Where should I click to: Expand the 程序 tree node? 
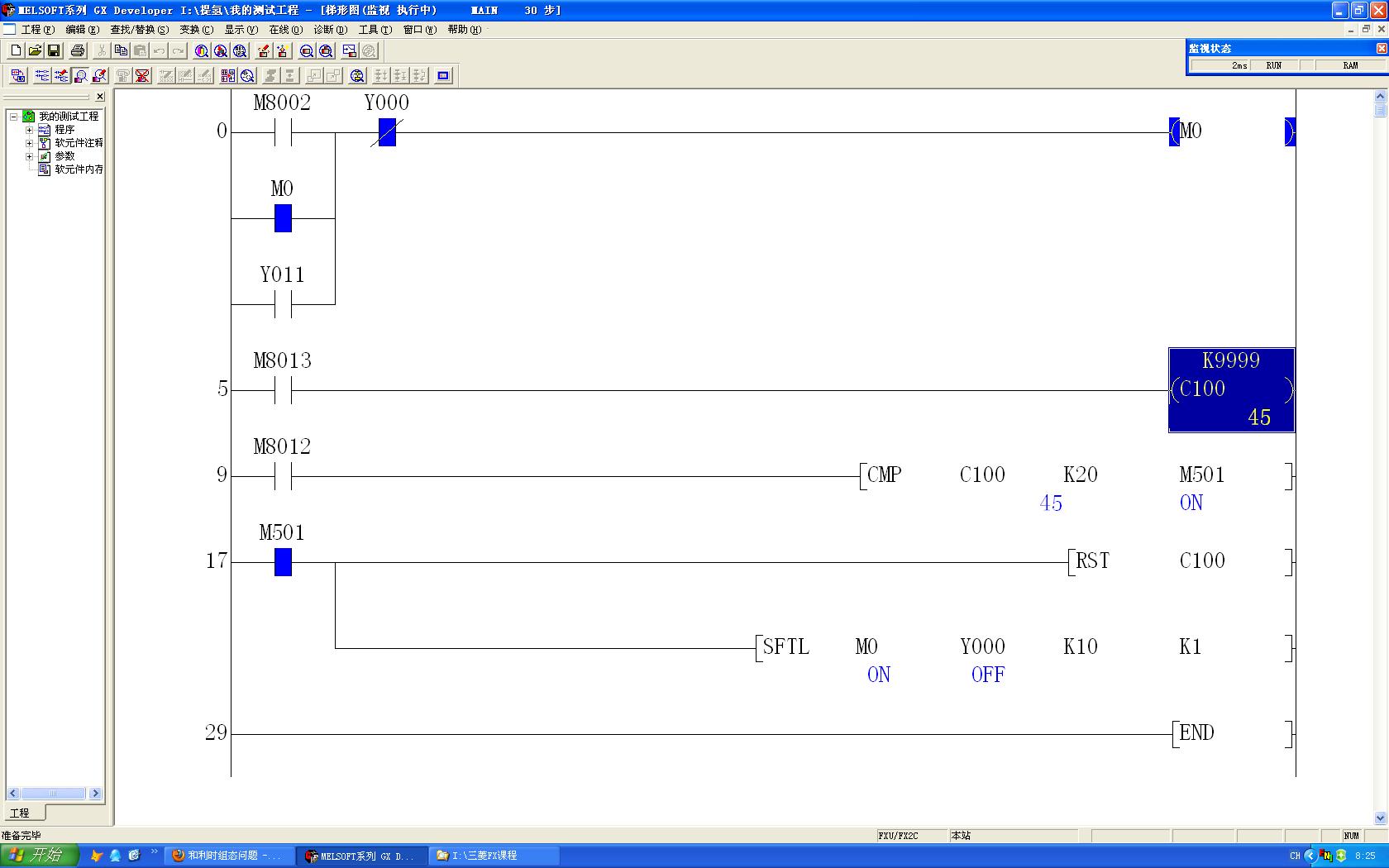point(30,130)
